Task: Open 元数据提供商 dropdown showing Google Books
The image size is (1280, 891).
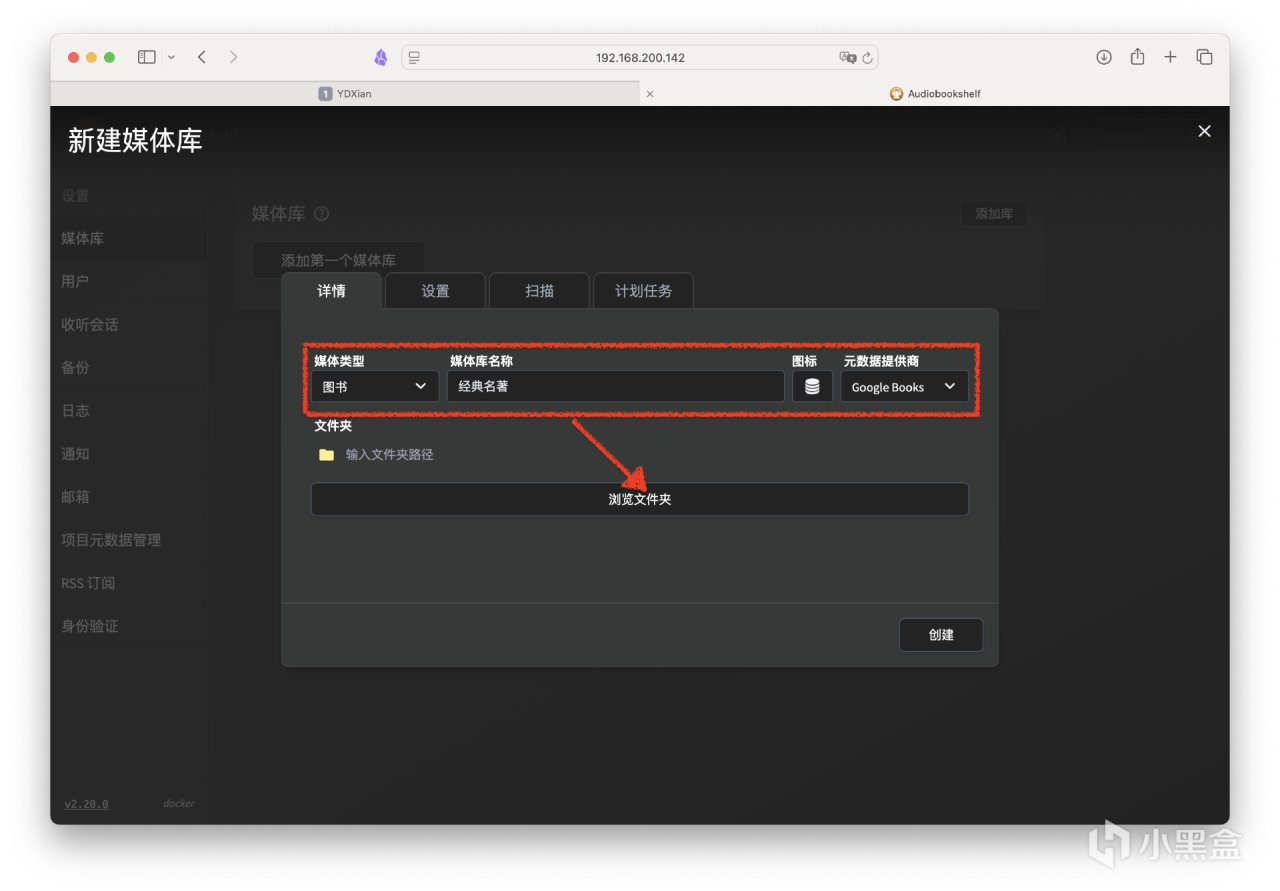Action: pyautogui.click(x=904, y=387)
